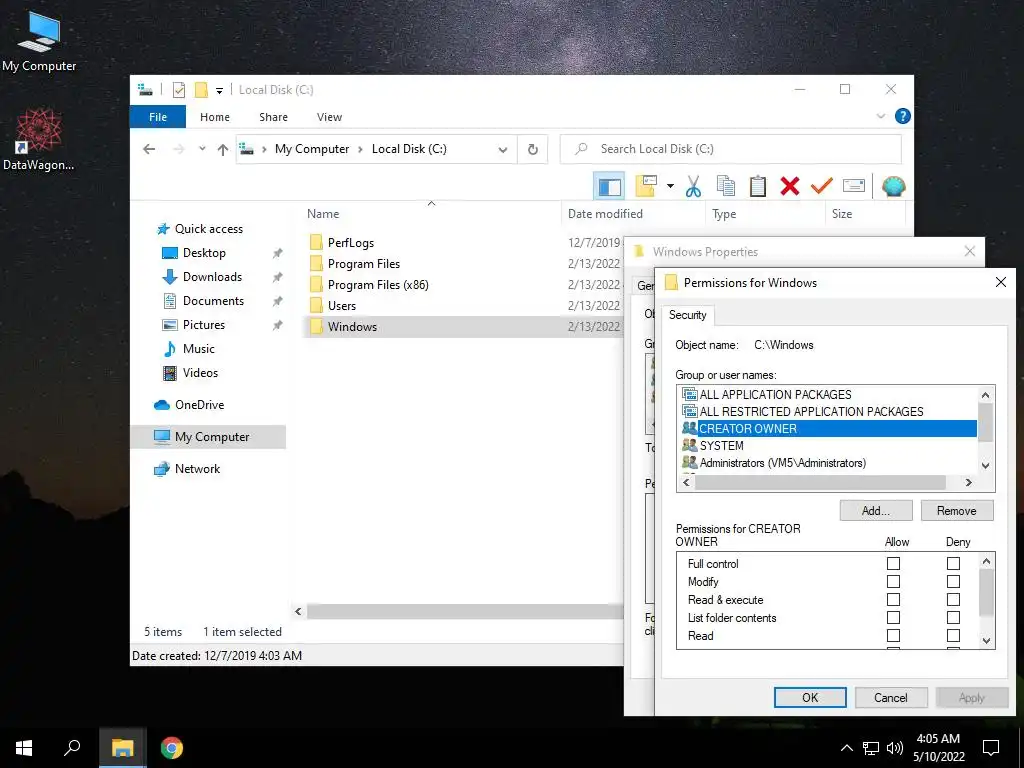Click the Paste clipboard icon

758,187
